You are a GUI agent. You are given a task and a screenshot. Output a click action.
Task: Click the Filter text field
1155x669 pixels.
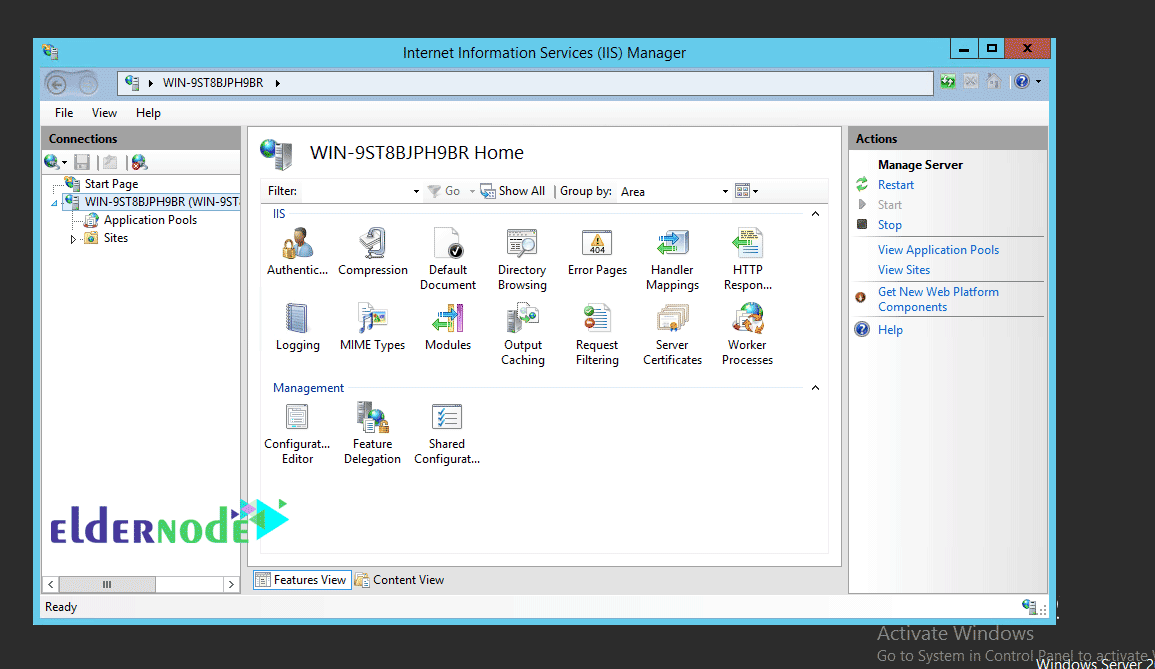(x=355, y=192)
